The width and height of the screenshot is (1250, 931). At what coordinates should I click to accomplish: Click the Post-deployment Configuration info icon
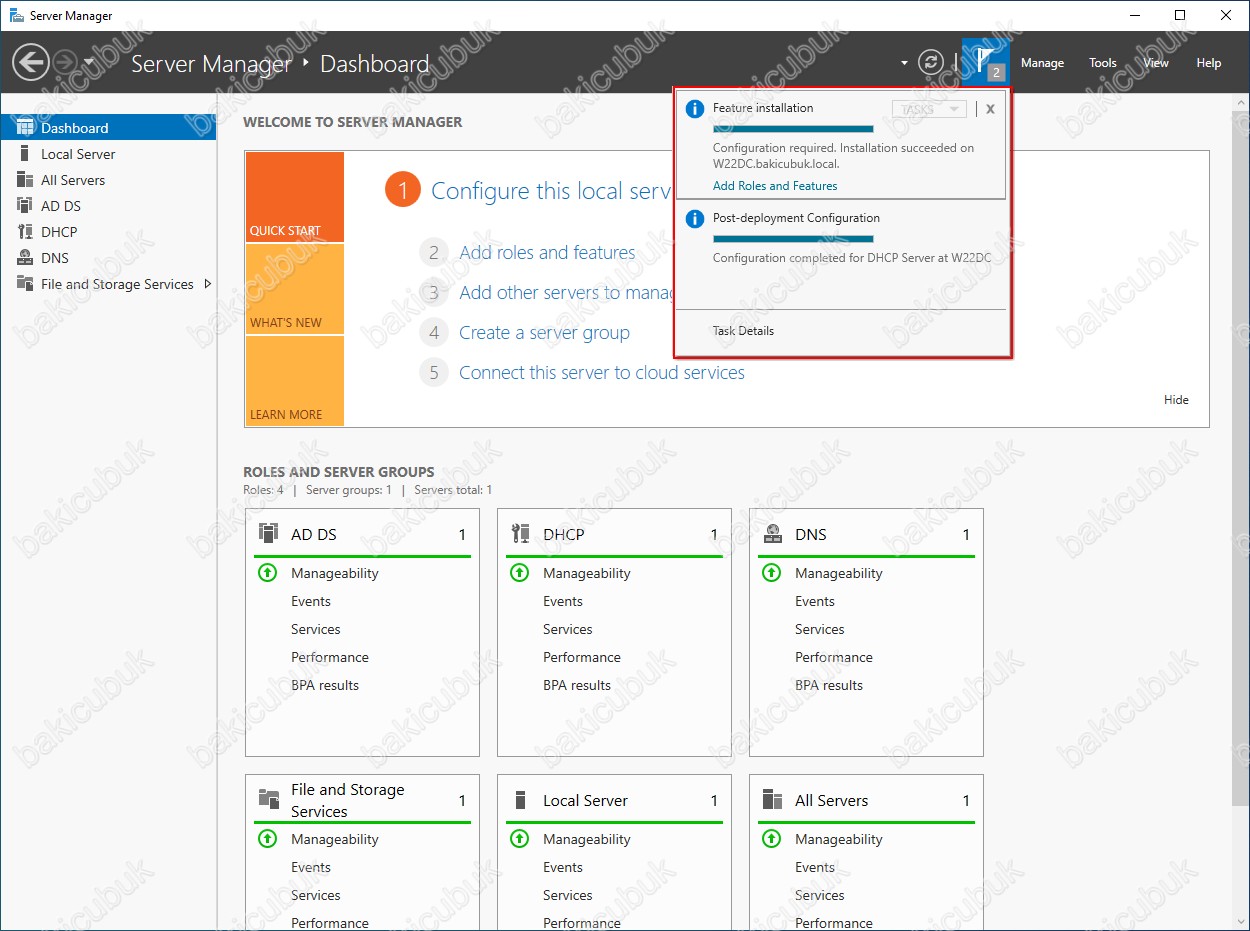(694, 218)
